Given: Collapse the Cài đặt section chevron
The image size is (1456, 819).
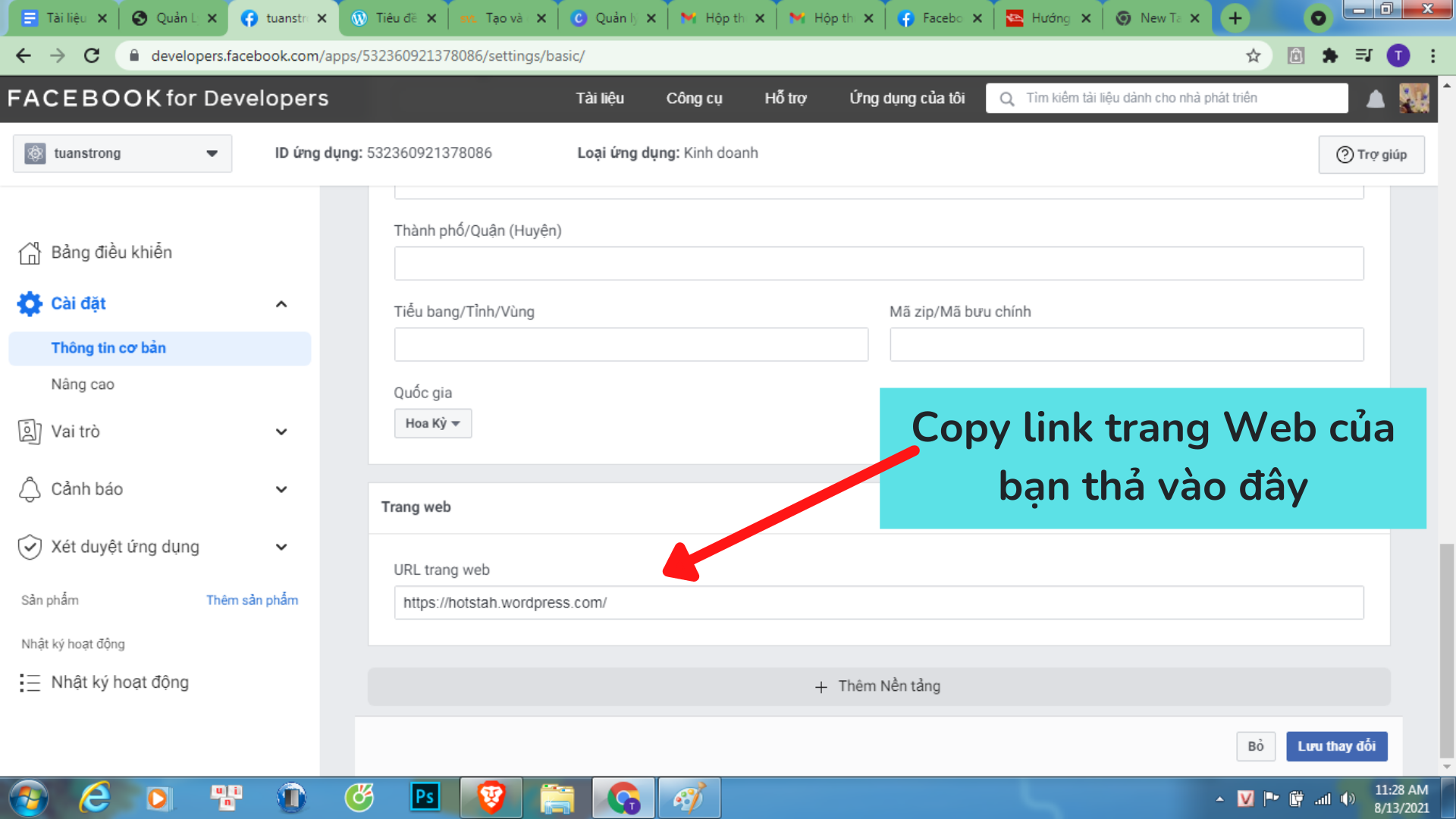Looking at the screenshot, I should point(281,304).
